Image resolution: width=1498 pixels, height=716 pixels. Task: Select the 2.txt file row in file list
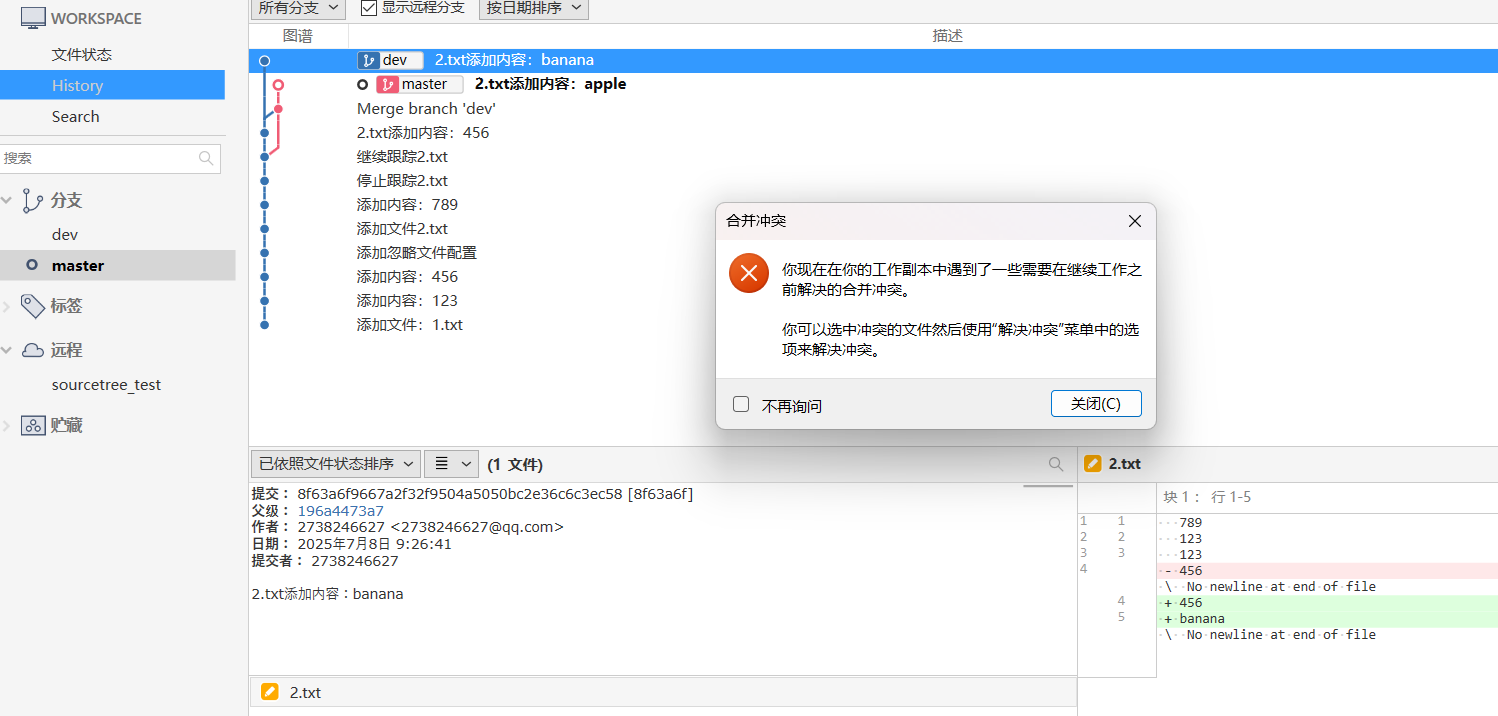click(663, 692)
